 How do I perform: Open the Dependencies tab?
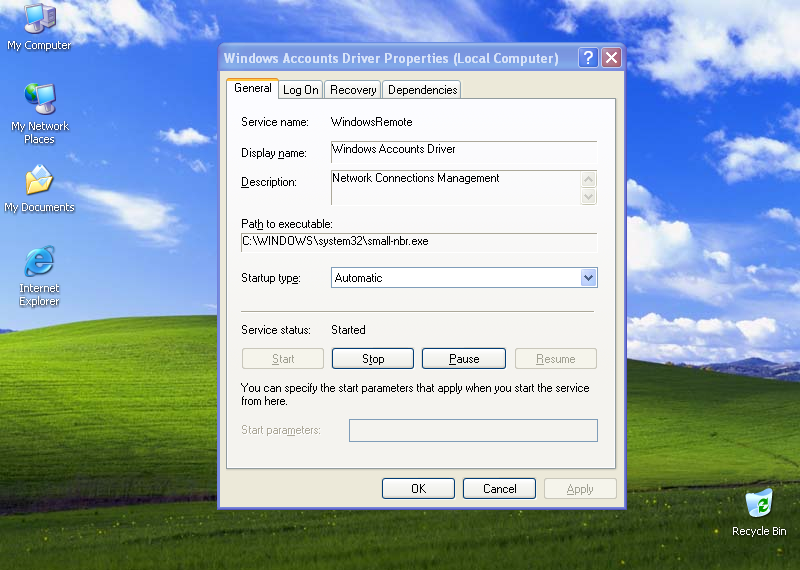422,90
